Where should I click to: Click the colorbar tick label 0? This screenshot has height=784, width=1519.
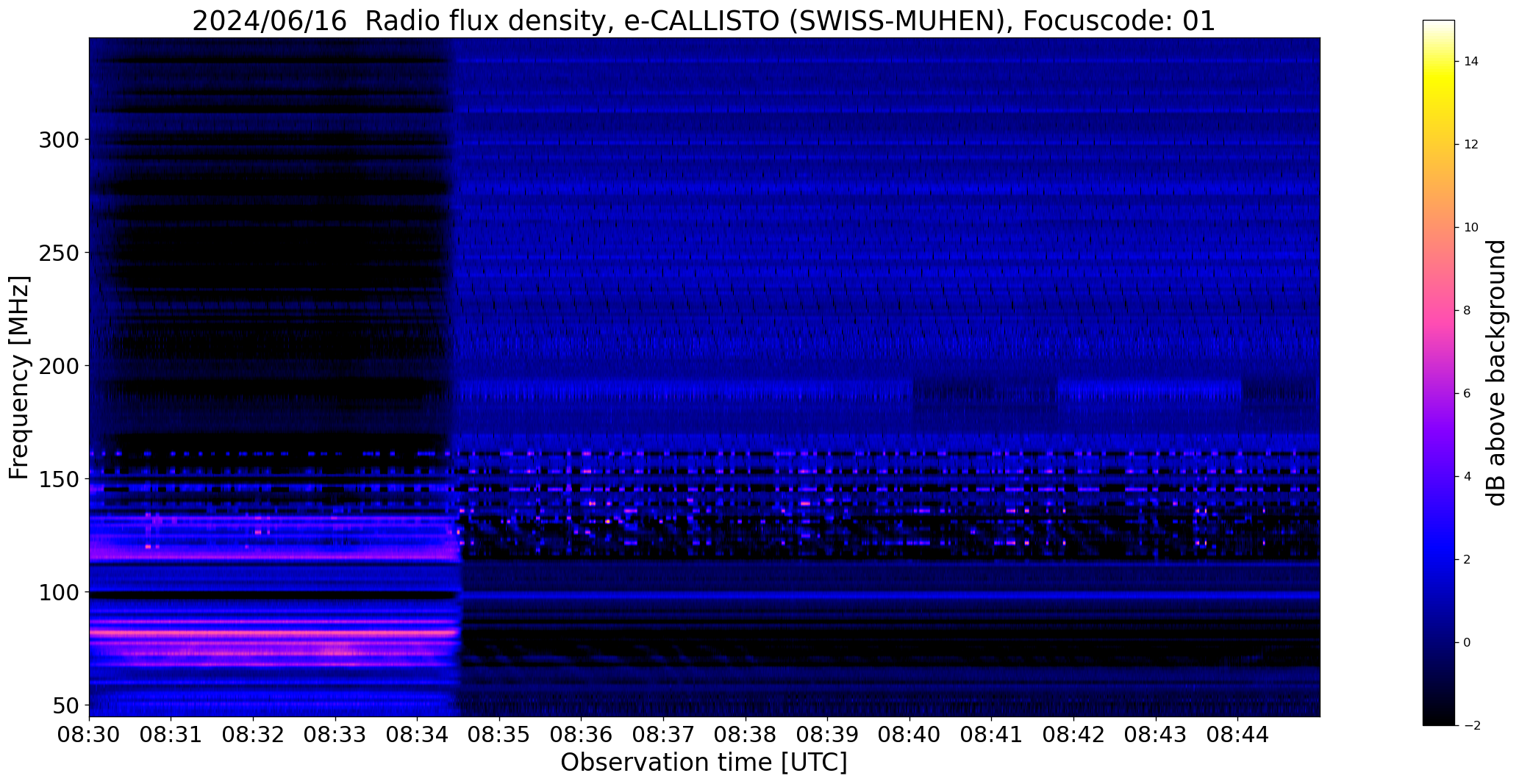click(1467, 643)
